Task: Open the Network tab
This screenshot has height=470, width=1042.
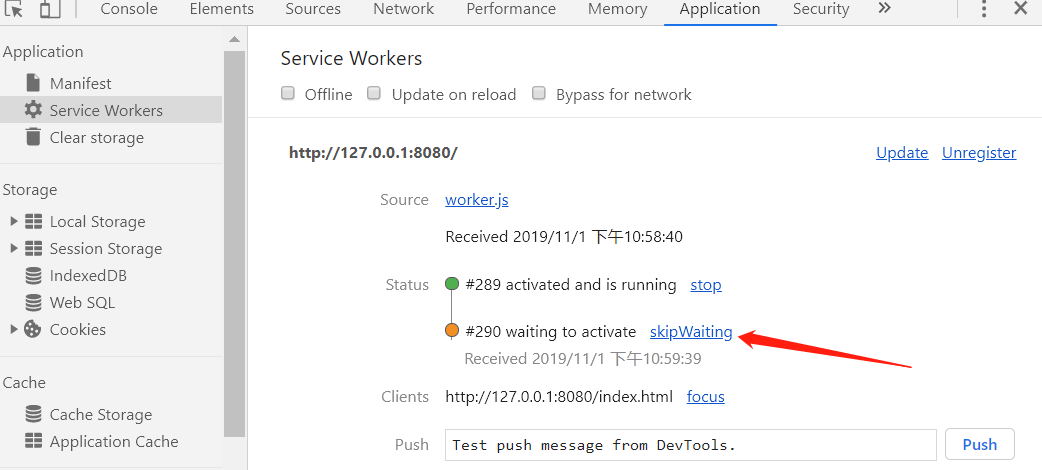Action: click(403, 9)
